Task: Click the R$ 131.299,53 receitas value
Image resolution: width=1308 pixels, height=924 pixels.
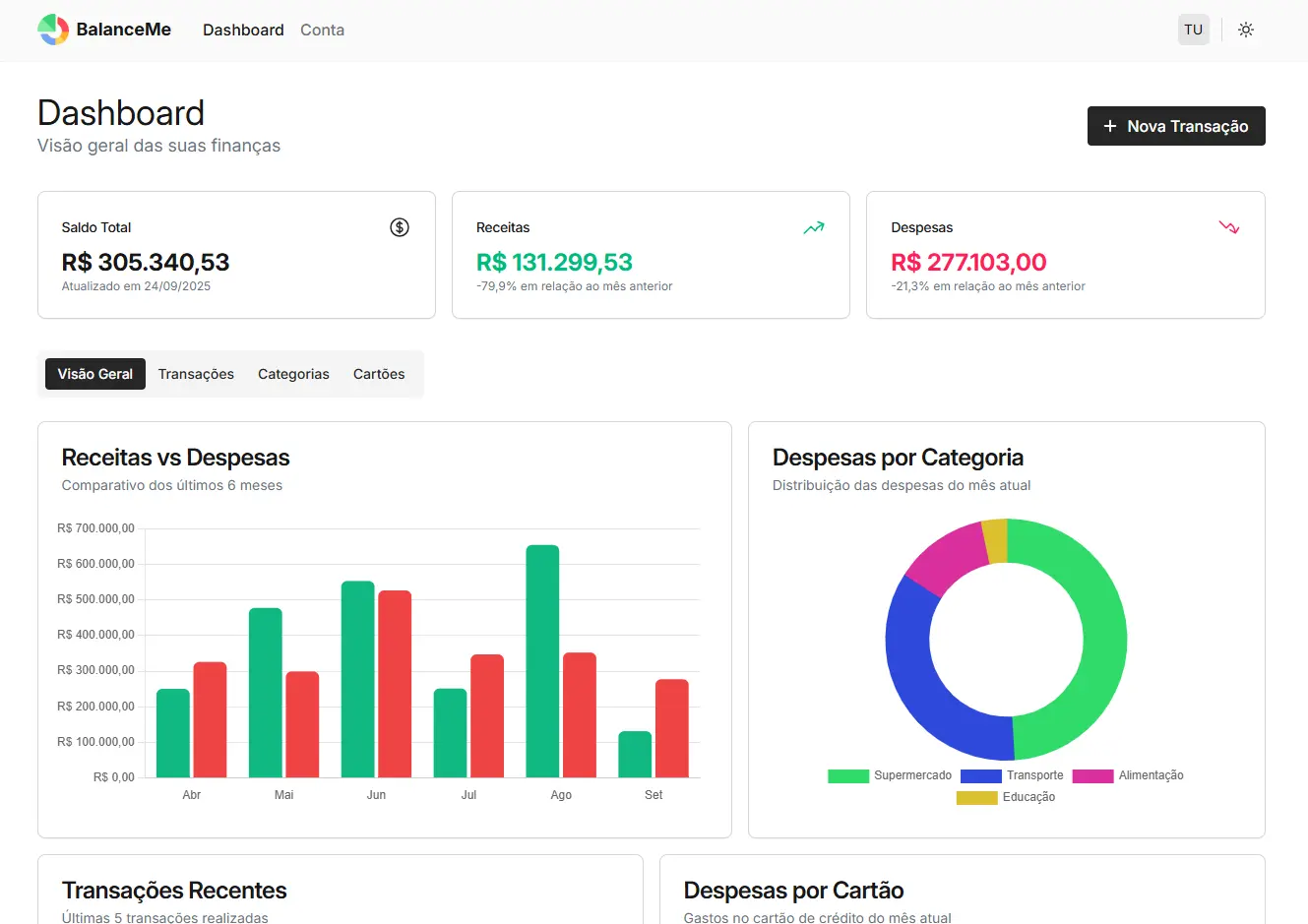Action: click(554, 263)
